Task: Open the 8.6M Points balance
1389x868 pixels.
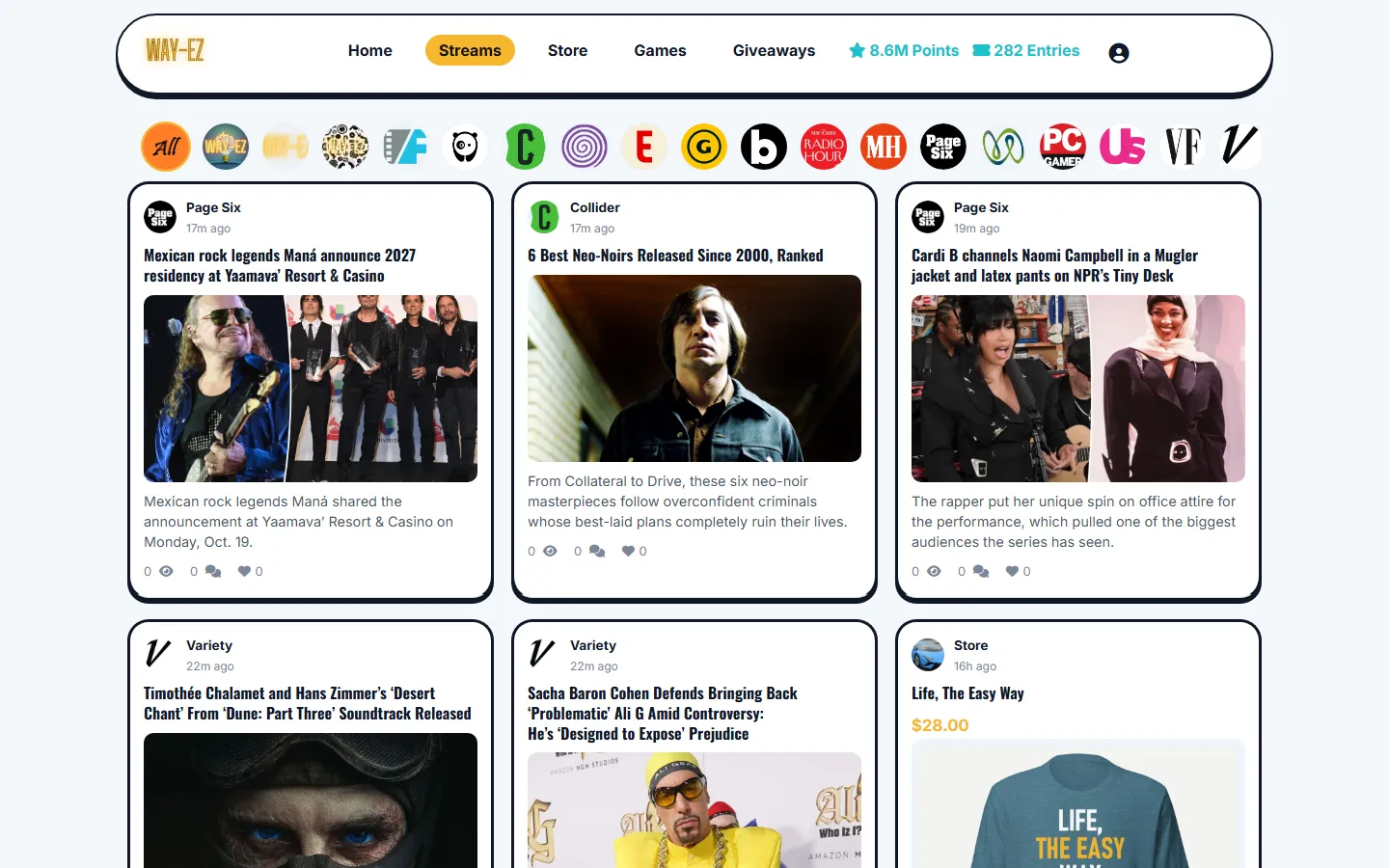Action: coord(904,50)
